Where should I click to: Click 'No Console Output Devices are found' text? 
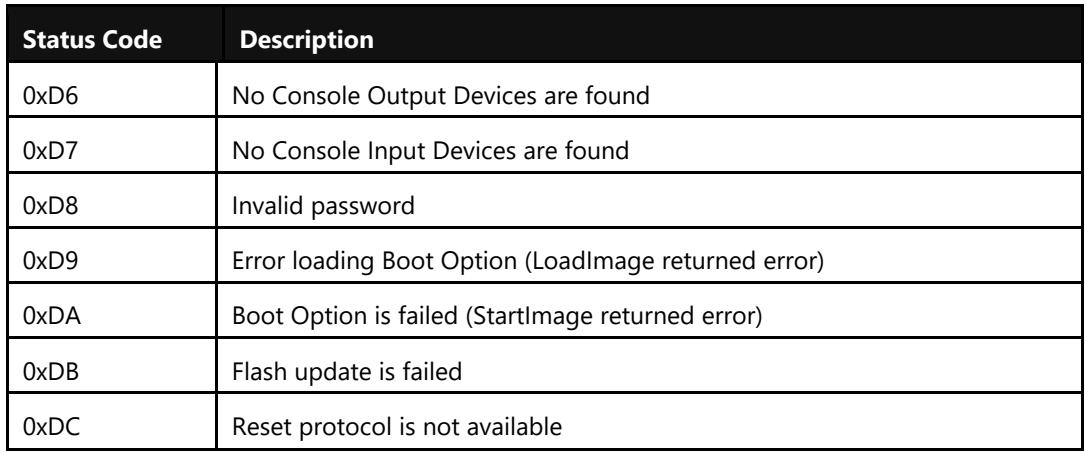(x=441, y=95)
